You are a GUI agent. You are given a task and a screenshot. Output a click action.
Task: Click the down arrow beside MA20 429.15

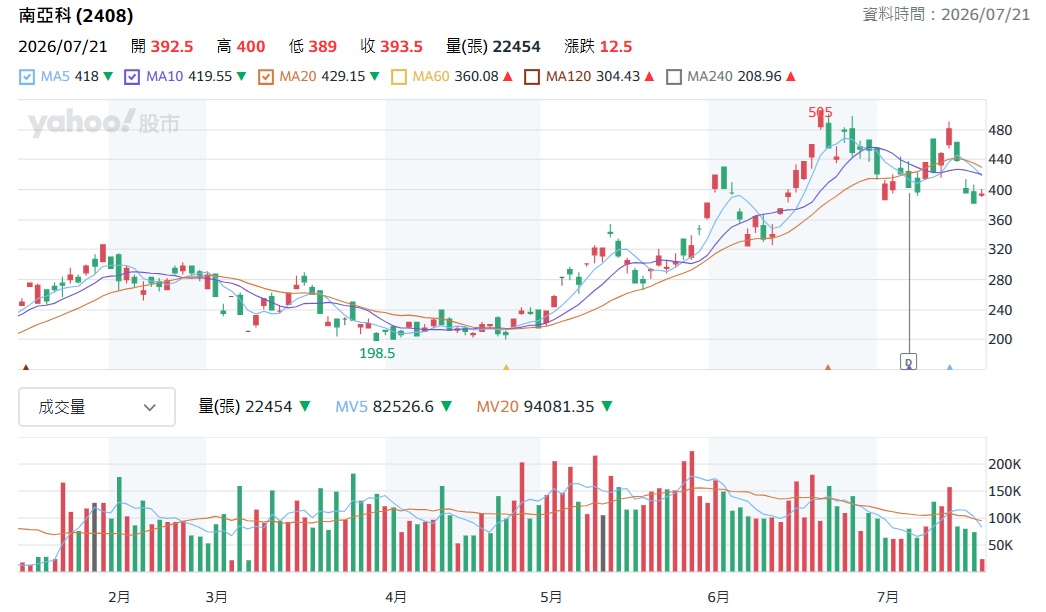click(x=375, y=76)
